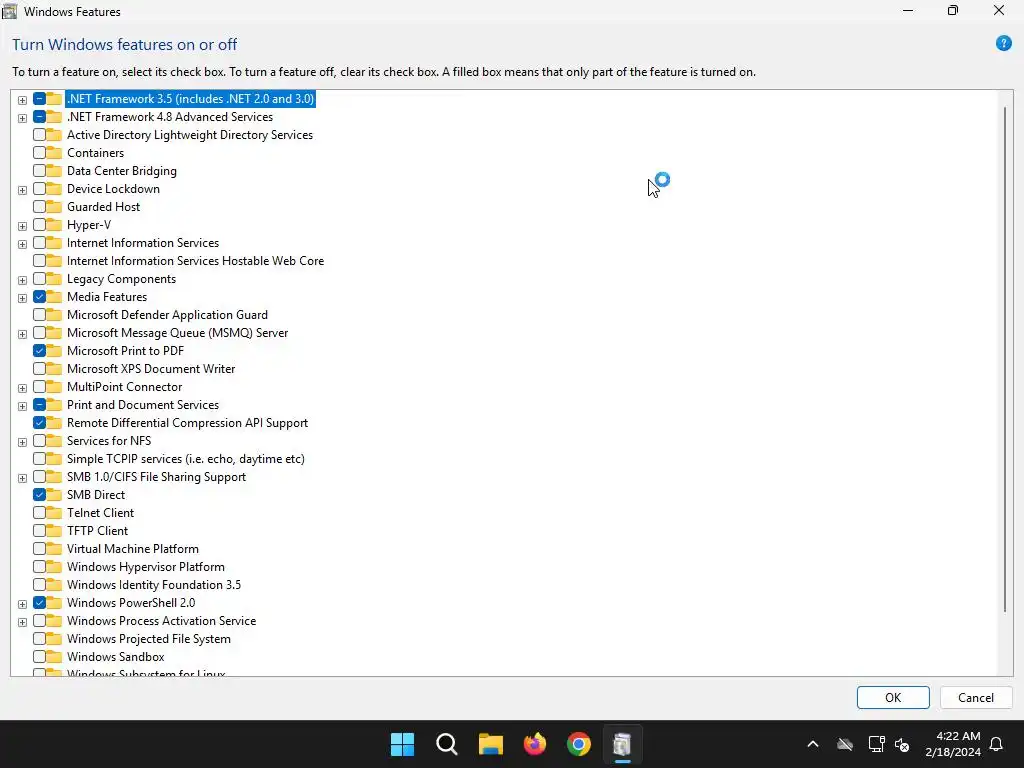Click folder icon beside Services for NFS
The image size is (1024, 768).
(54, 441)
